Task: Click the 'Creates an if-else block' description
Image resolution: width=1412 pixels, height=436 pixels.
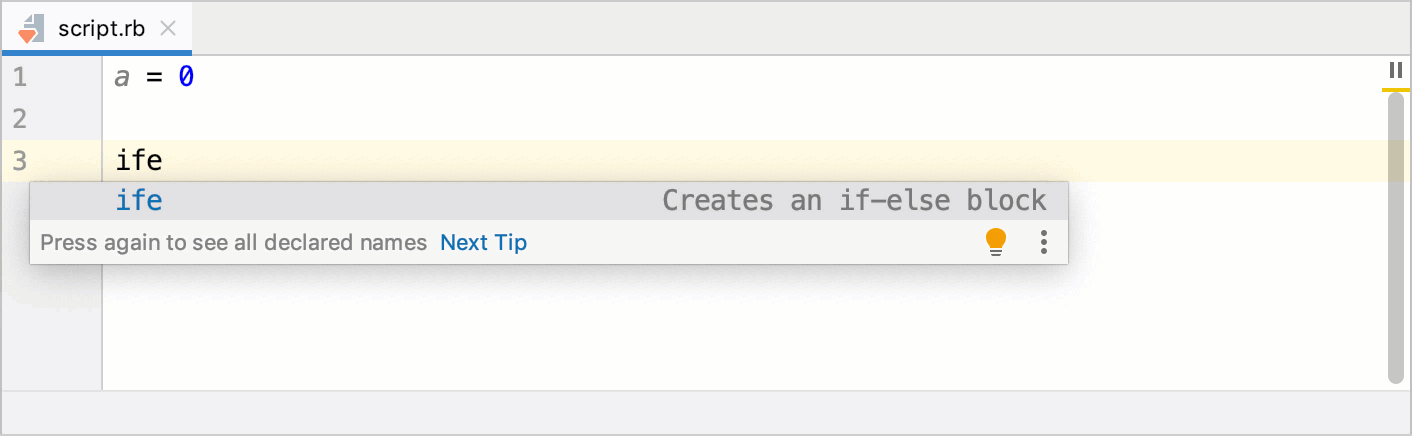Action: point(854,201)
